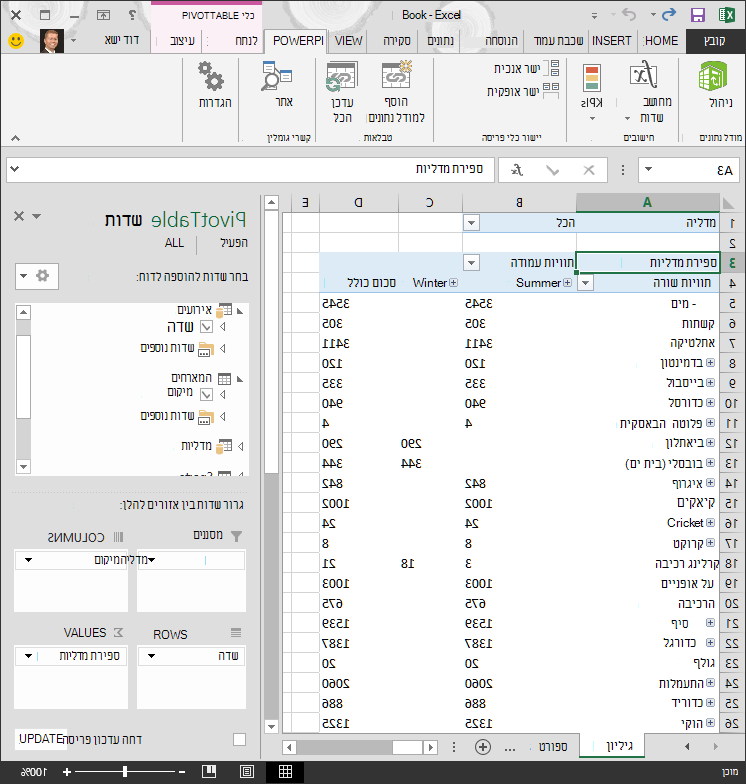This screenshot has height=784, width=746.
Task: Open the row labels filter dropdown in row 4
Action: [585, 283]
